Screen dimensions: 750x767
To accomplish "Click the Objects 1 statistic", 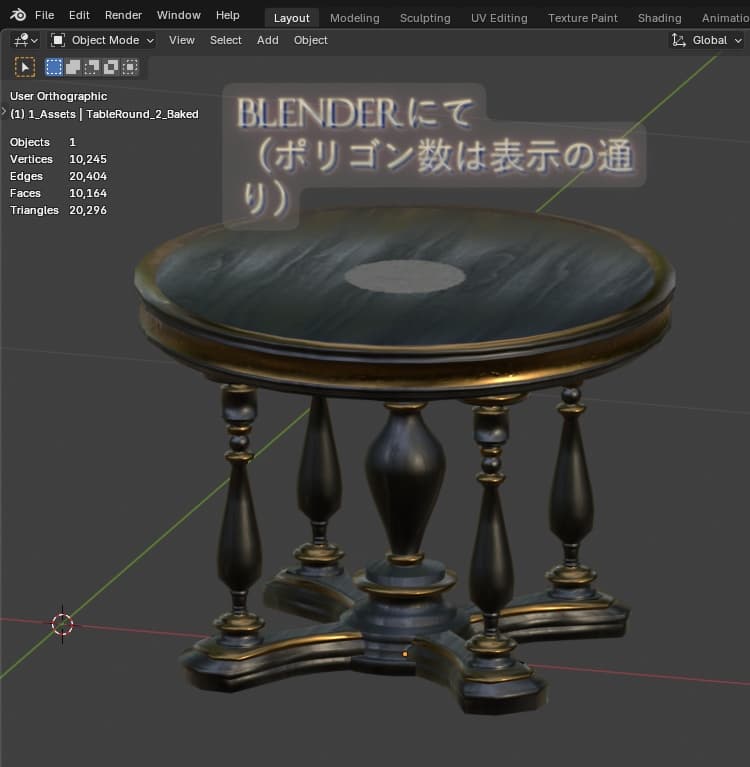I will point(43,142).
